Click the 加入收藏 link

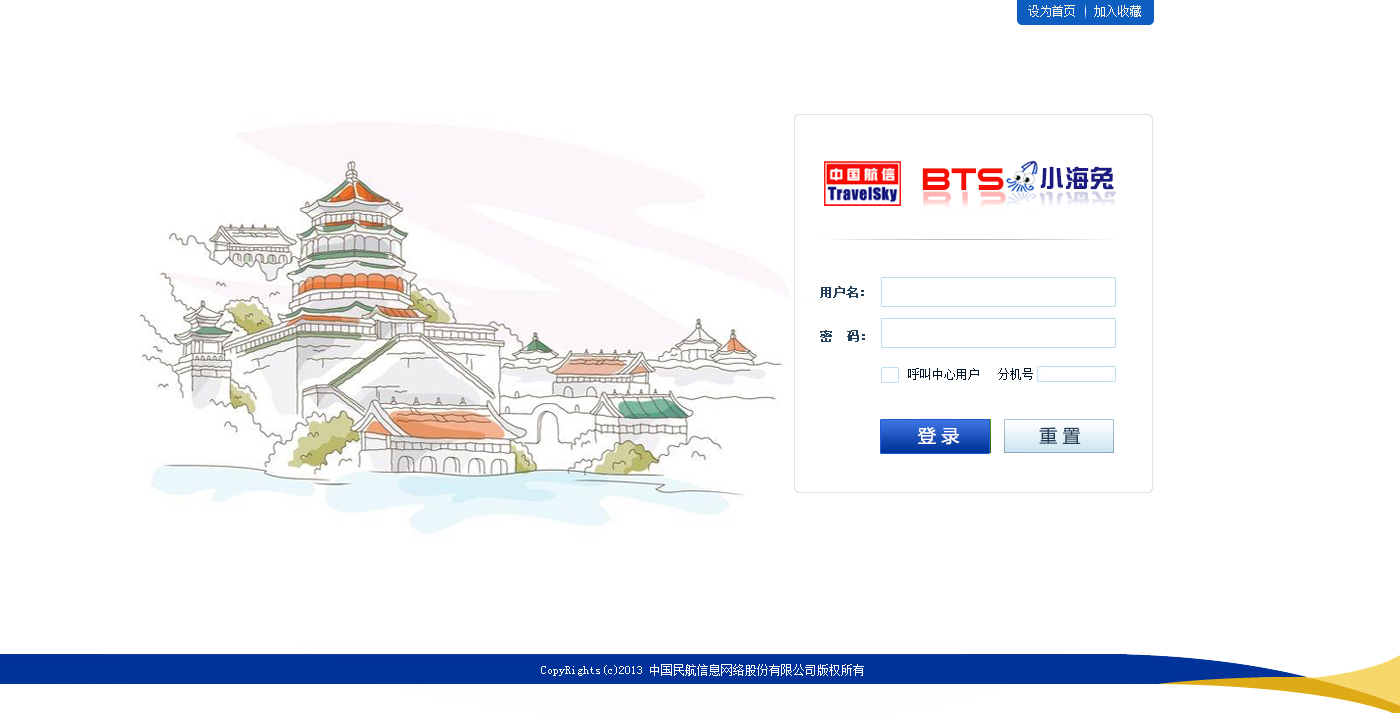pos(1117,12)
